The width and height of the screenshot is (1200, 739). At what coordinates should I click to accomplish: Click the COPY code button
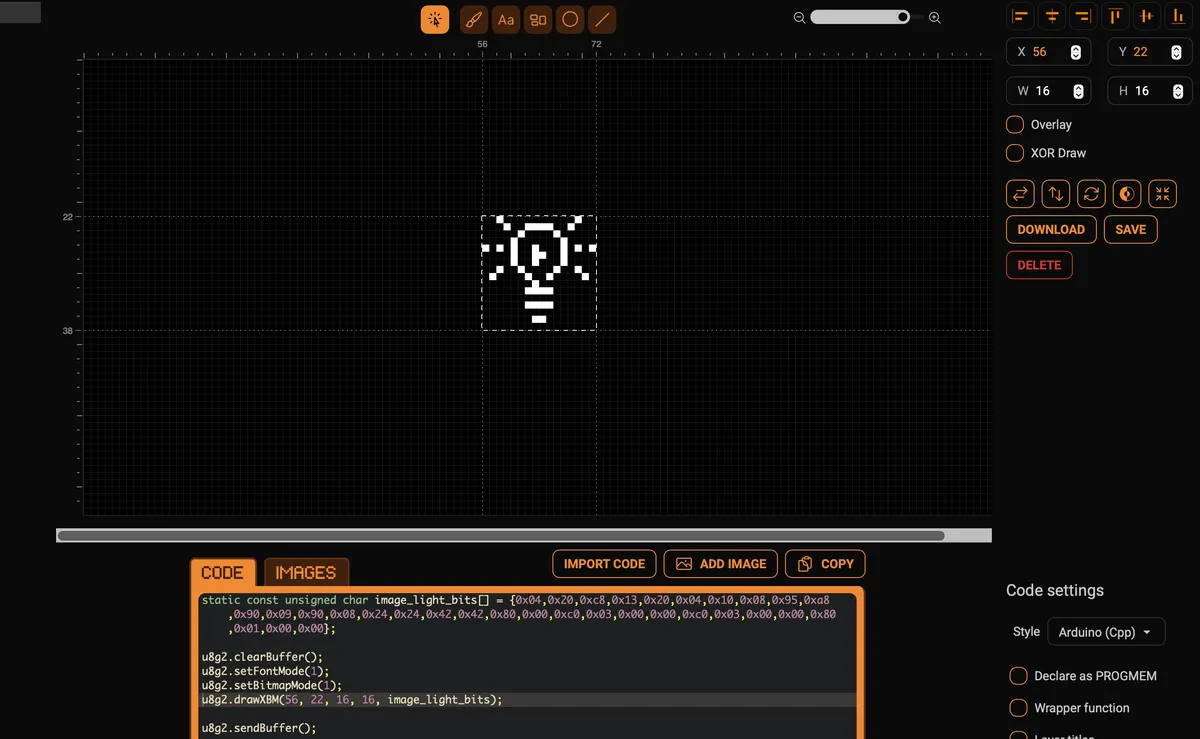pos(825,564)
